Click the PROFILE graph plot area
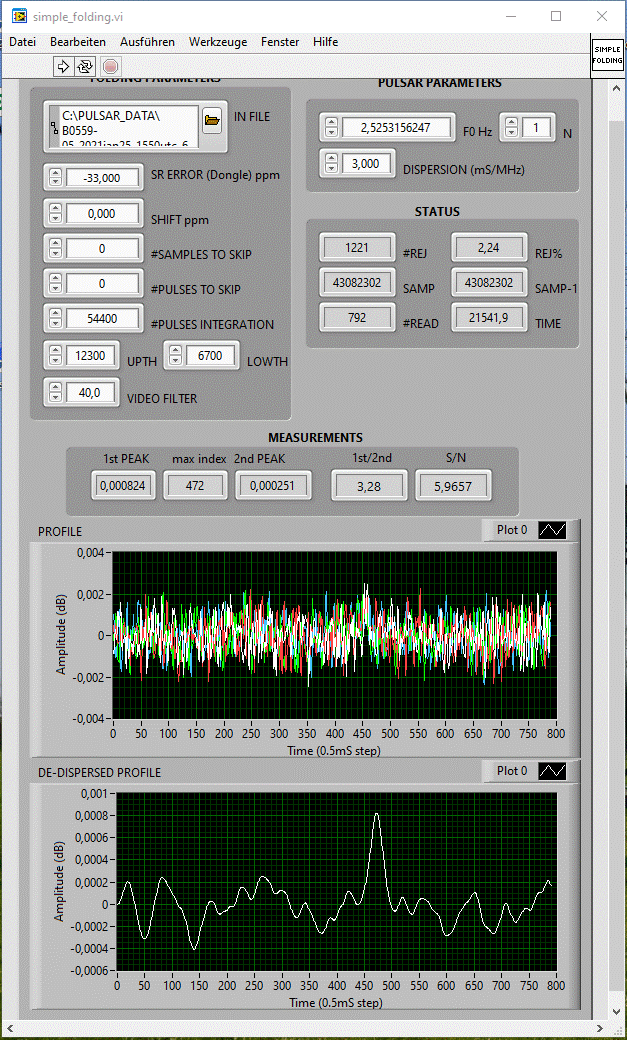627x1040 pixels. tap(334, 635)
